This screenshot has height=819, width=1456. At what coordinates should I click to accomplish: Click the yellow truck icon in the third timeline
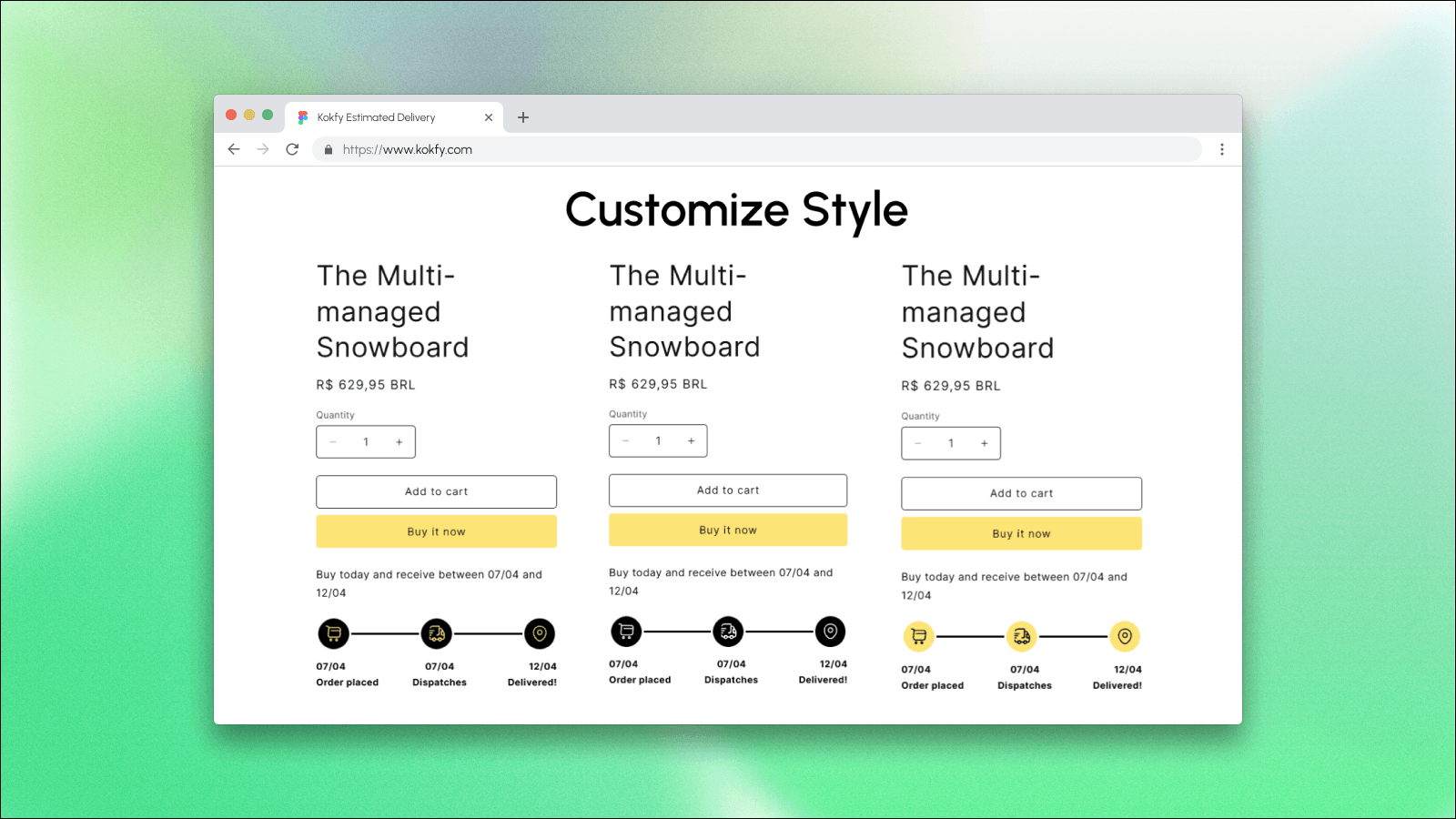click(x=1022, y=637)
